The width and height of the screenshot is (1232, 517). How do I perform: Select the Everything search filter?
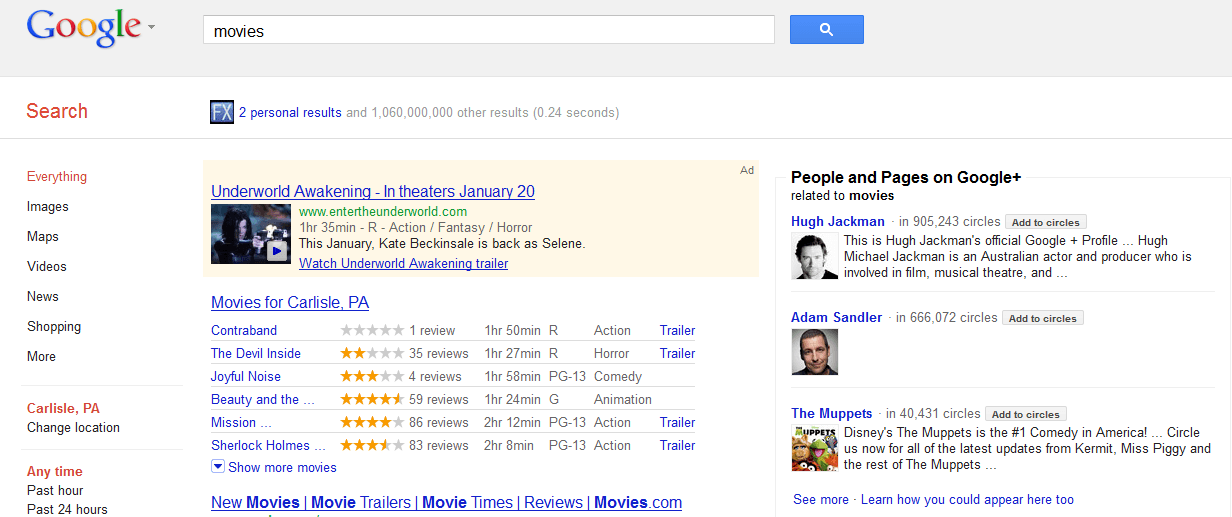coord(57,177)
